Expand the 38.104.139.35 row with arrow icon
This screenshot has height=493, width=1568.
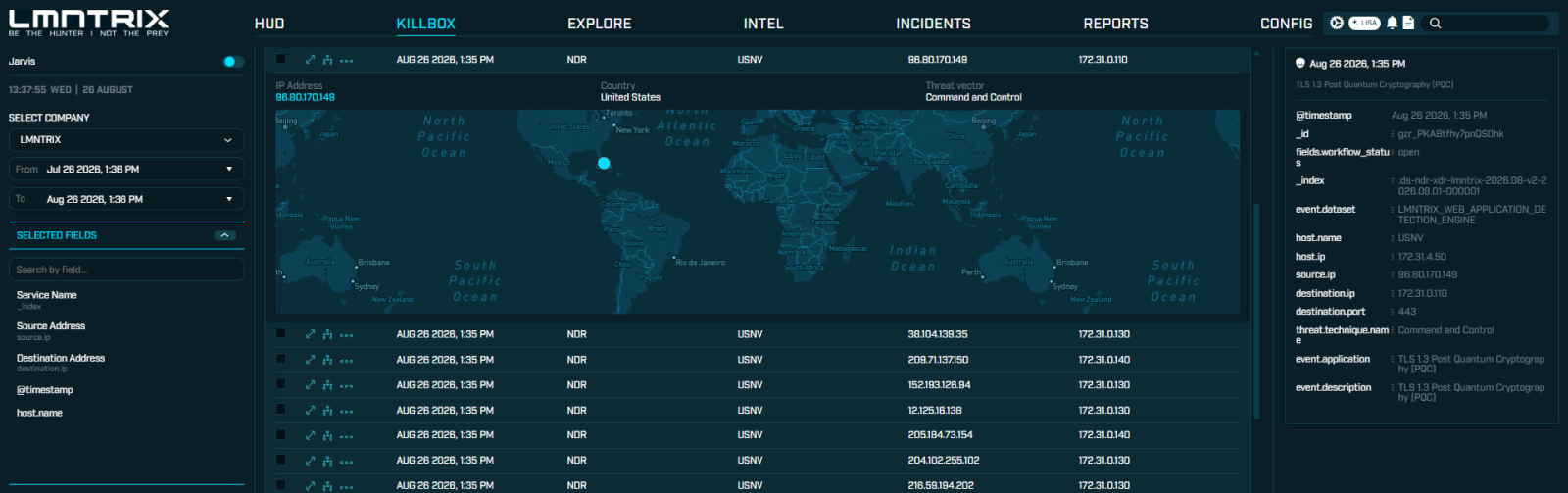311,334
